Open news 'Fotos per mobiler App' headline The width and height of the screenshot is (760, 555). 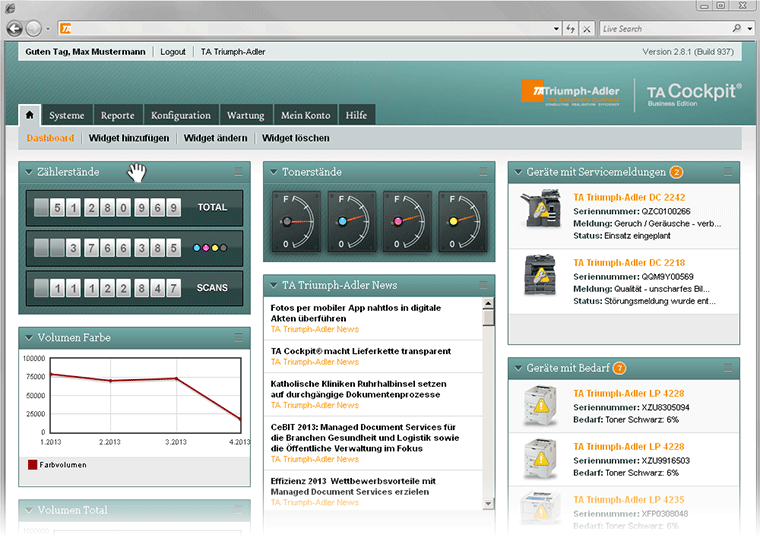pos(356,313)
